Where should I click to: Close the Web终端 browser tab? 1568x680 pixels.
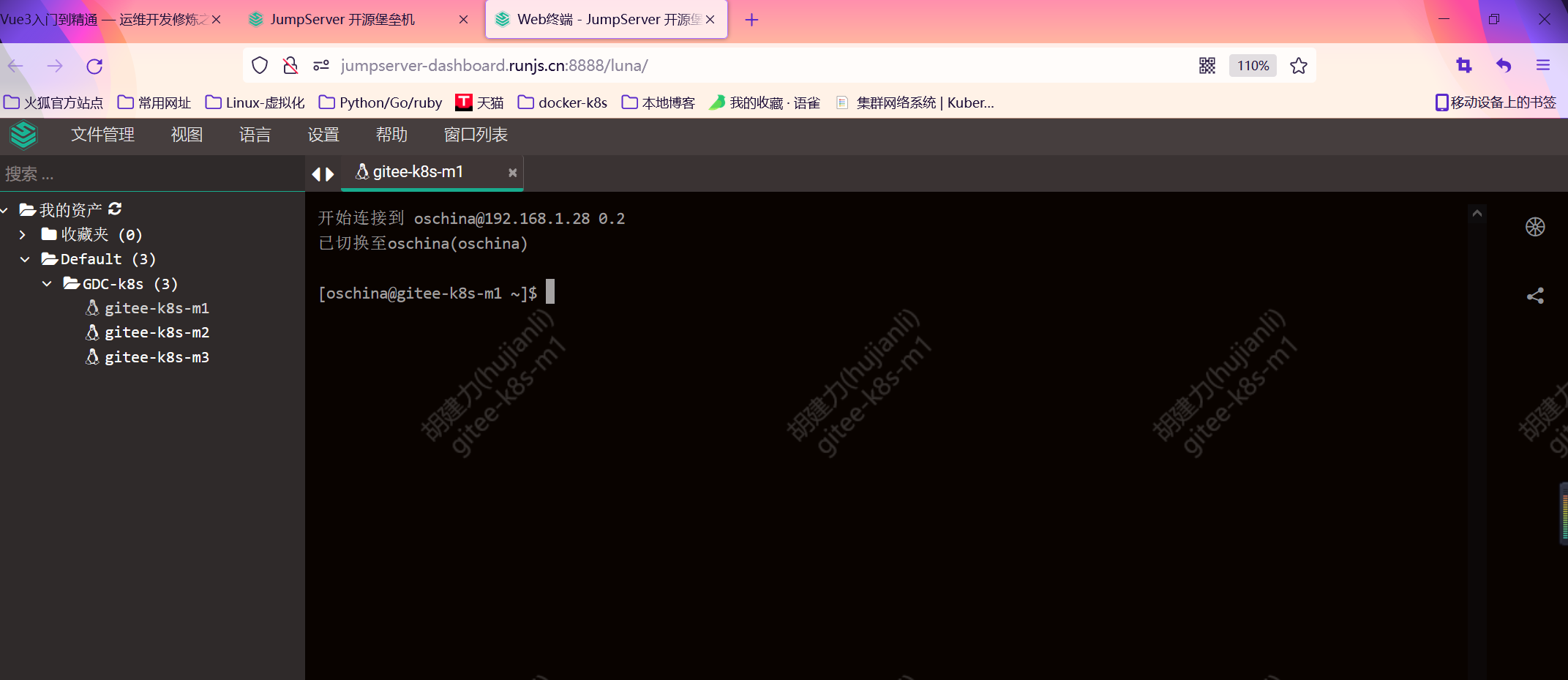(x=710, y=20)
